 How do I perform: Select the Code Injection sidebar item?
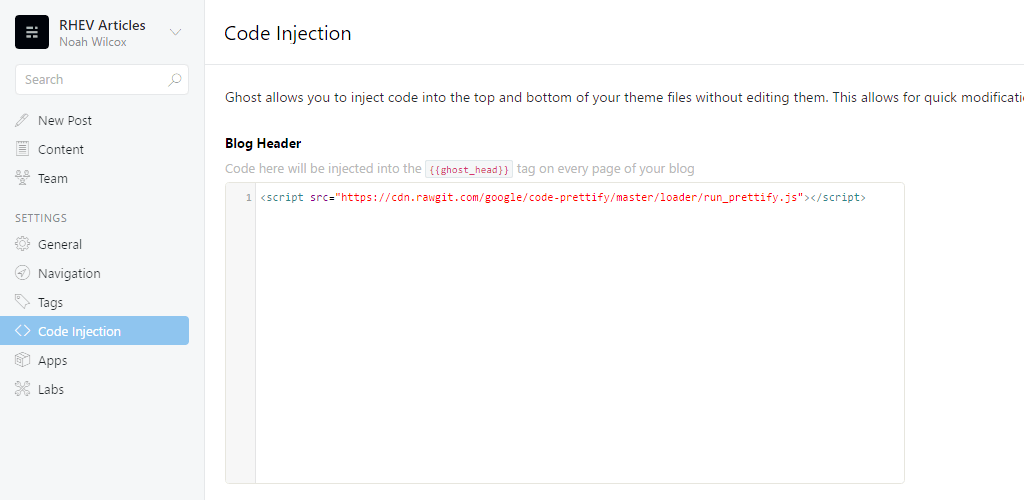(x=95, y=331)
